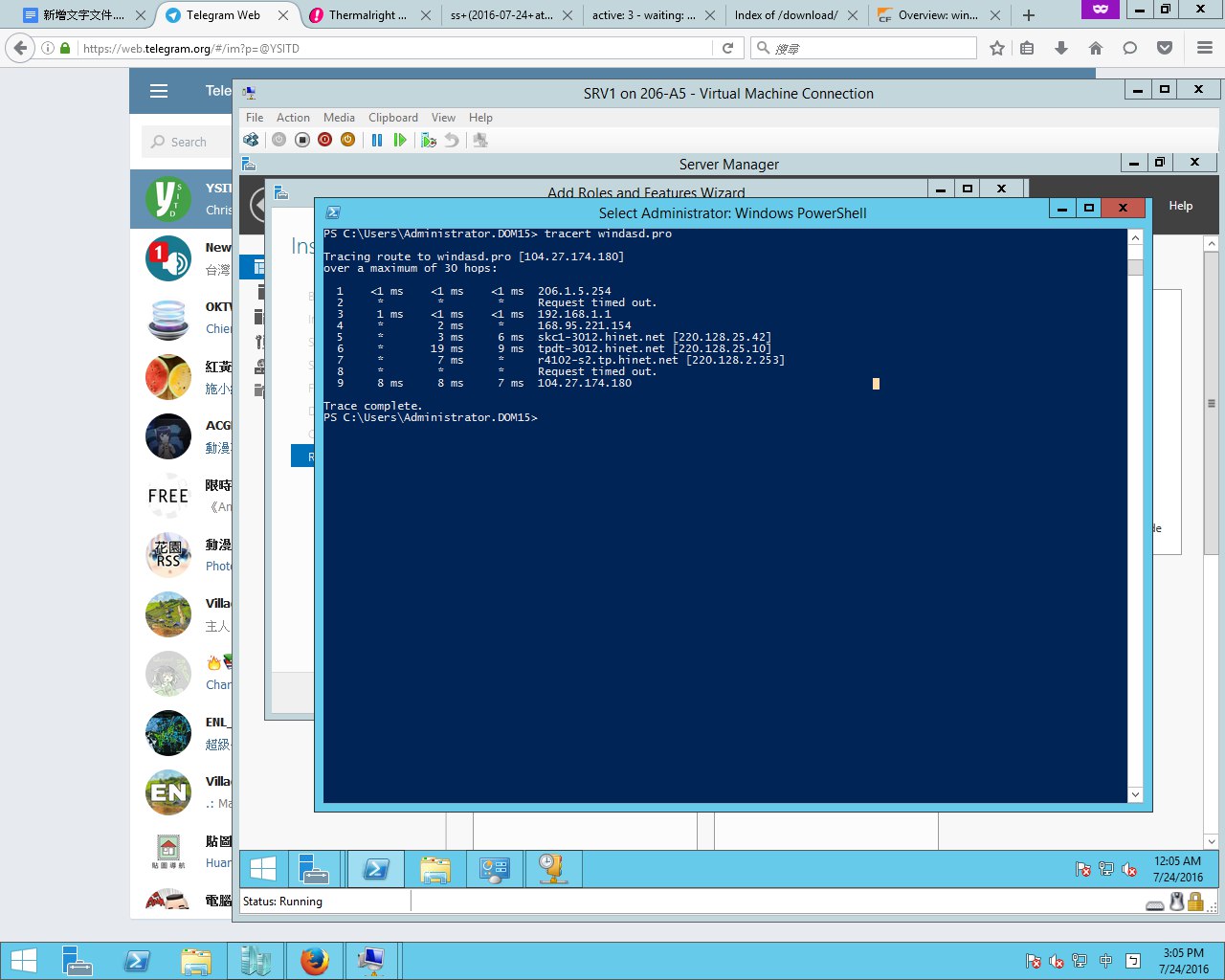Open the Action menu
The width and height of the screenshot is (1225, 980).
293,118
